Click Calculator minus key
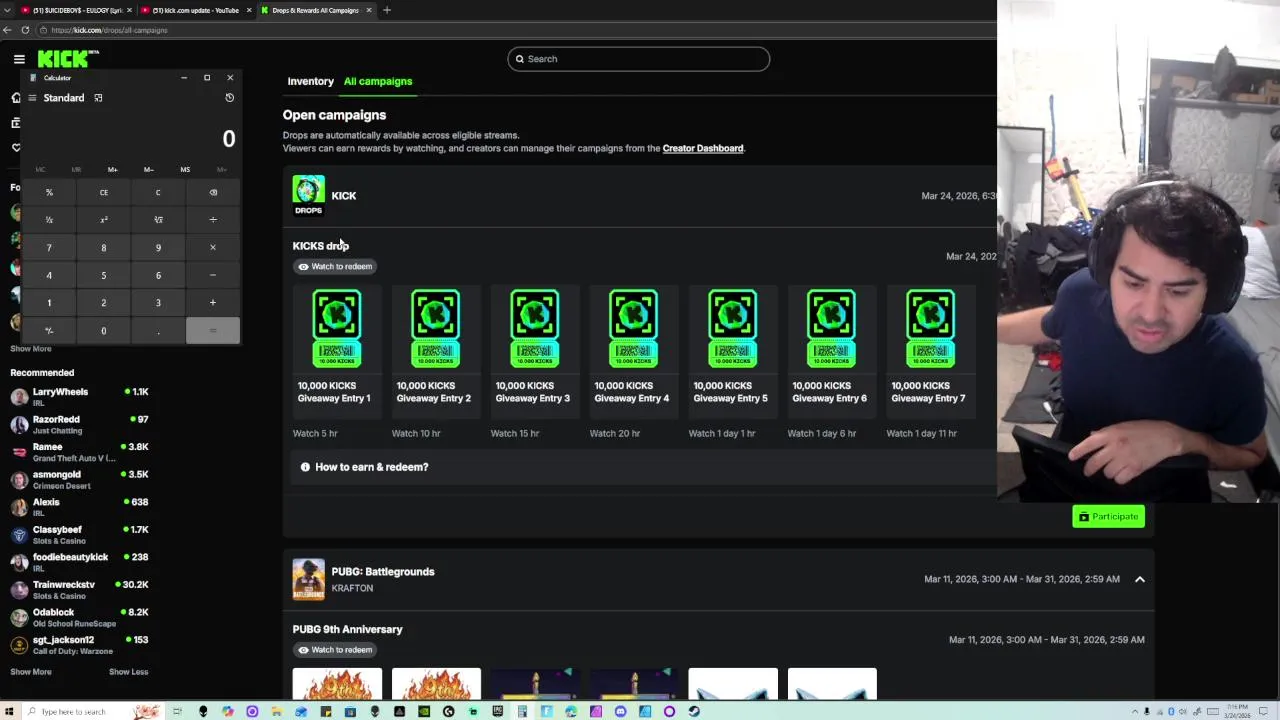This screenshot has height=720, width=1280. click(x=212, y=275)
